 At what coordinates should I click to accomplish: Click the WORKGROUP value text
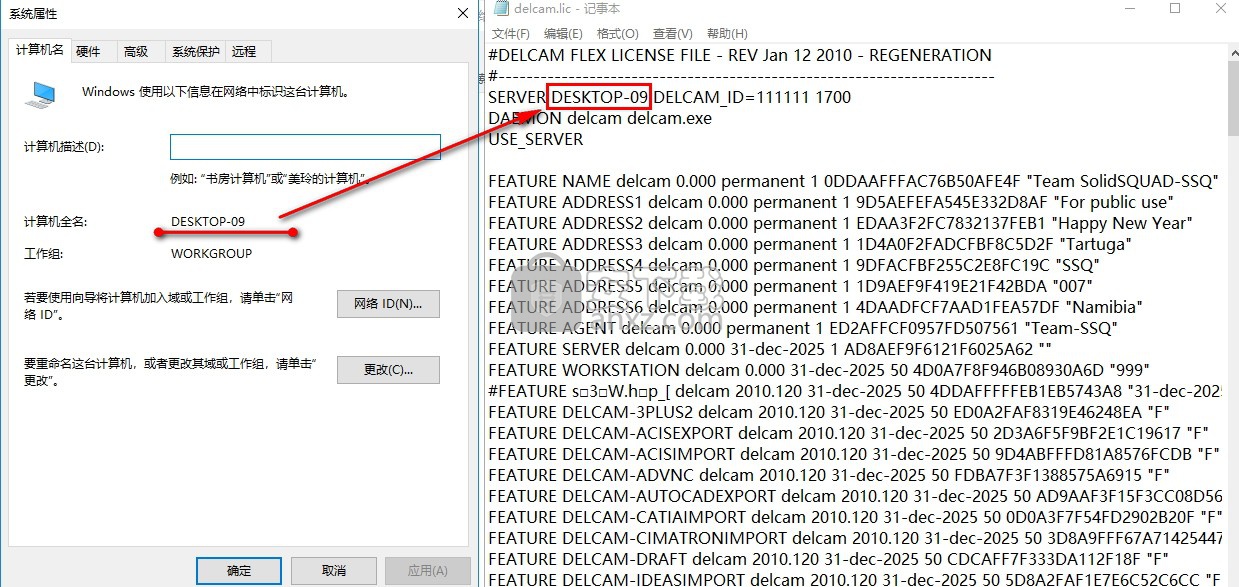click(x=212, y=253)
